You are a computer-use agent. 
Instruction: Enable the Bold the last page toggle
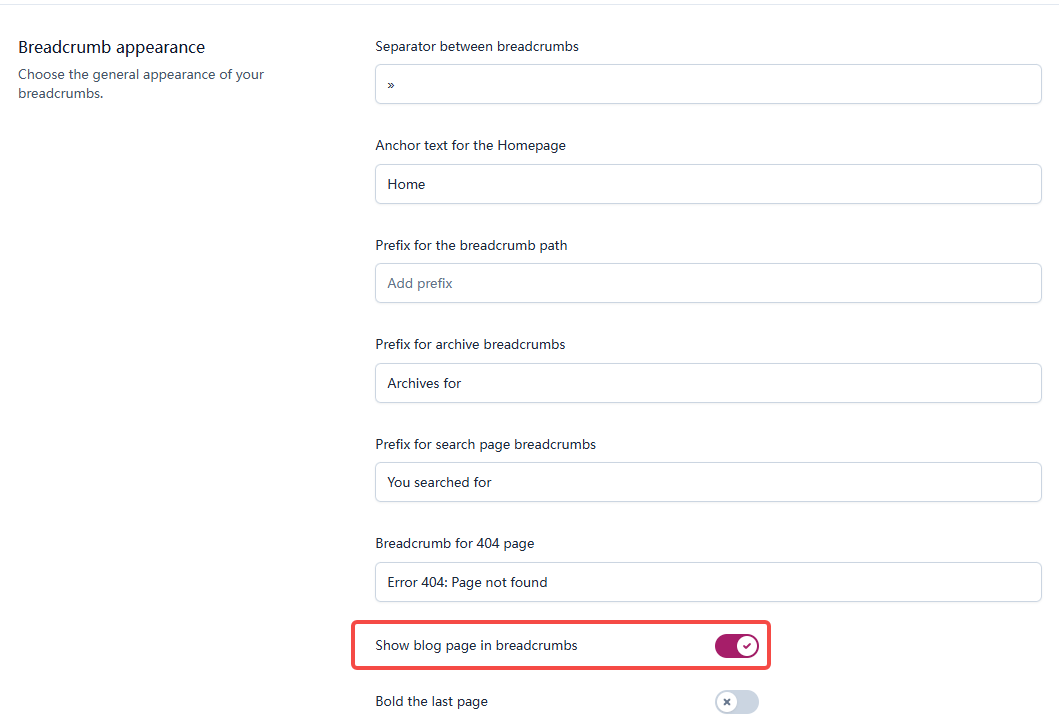click(737, 702)
